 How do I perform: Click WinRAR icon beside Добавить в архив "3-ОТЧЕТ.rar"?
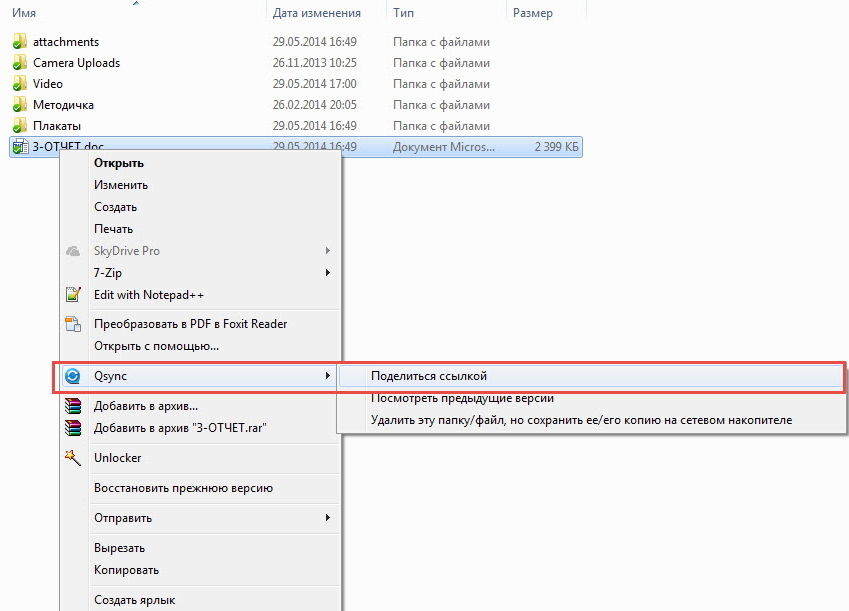(73, 428)
